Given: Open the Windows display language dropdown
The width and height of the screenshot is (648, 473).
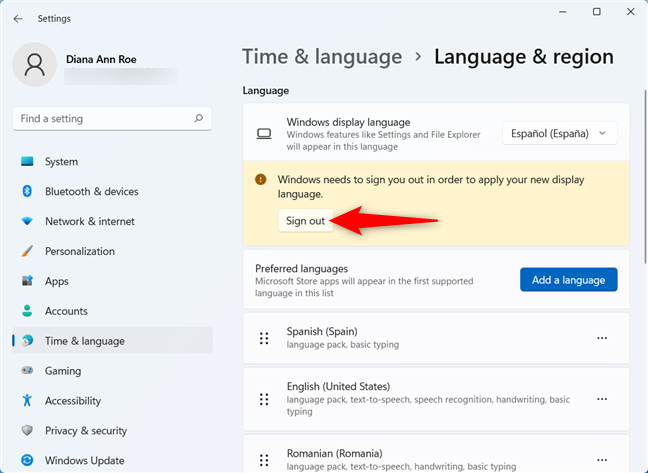Looking at the screenshot, I should [559, 133].
